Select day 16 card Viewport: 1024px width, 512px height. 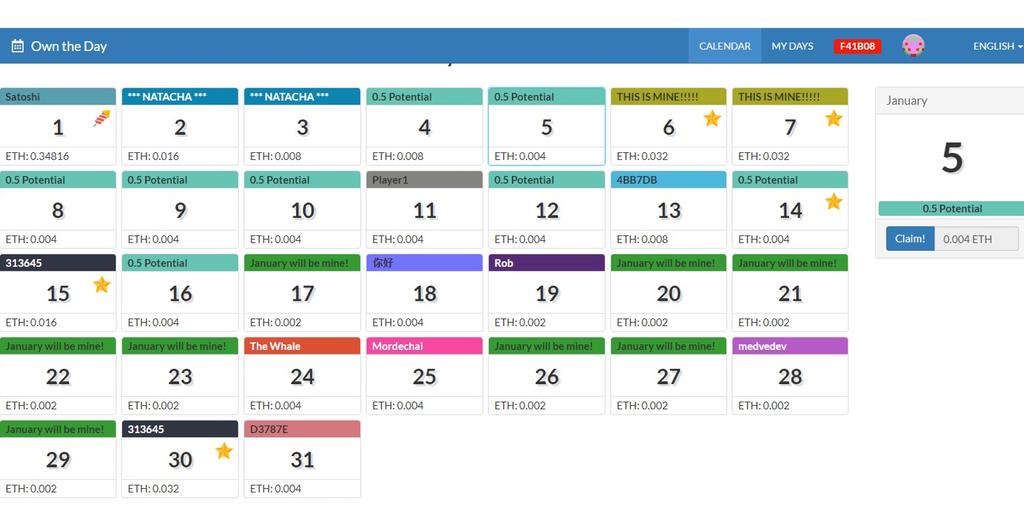point(180,293)
